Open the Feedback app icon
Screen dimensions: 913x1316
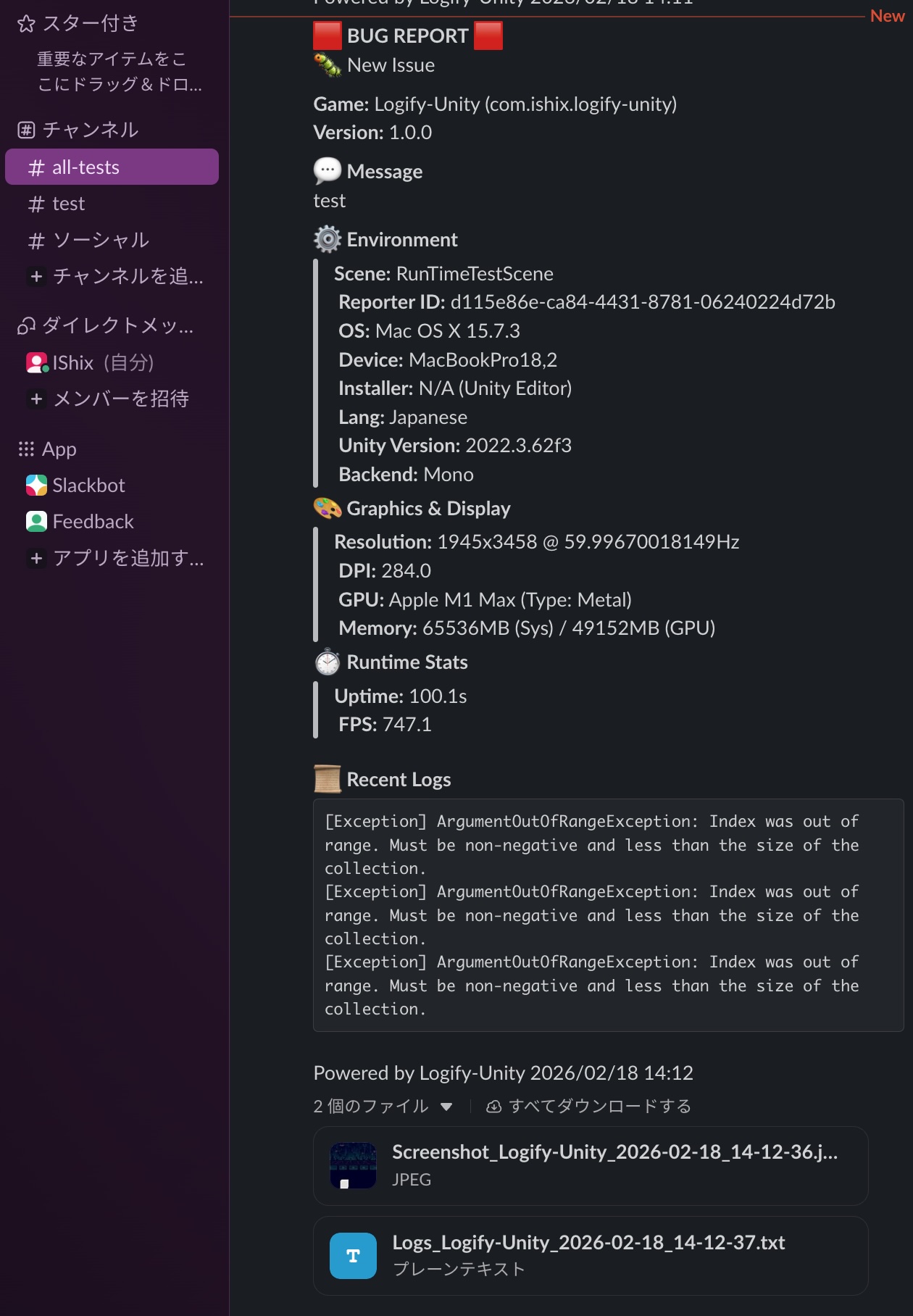(36, 521)
